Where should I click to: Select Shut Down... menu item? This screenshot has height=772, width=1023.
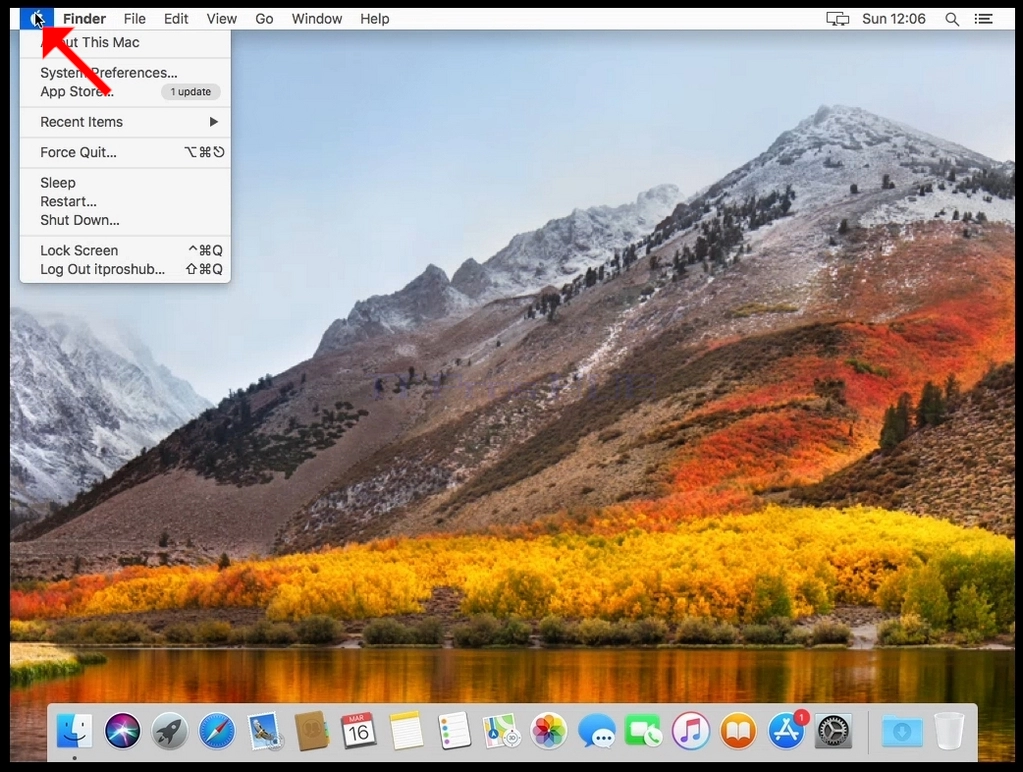[x=125, y=220]
